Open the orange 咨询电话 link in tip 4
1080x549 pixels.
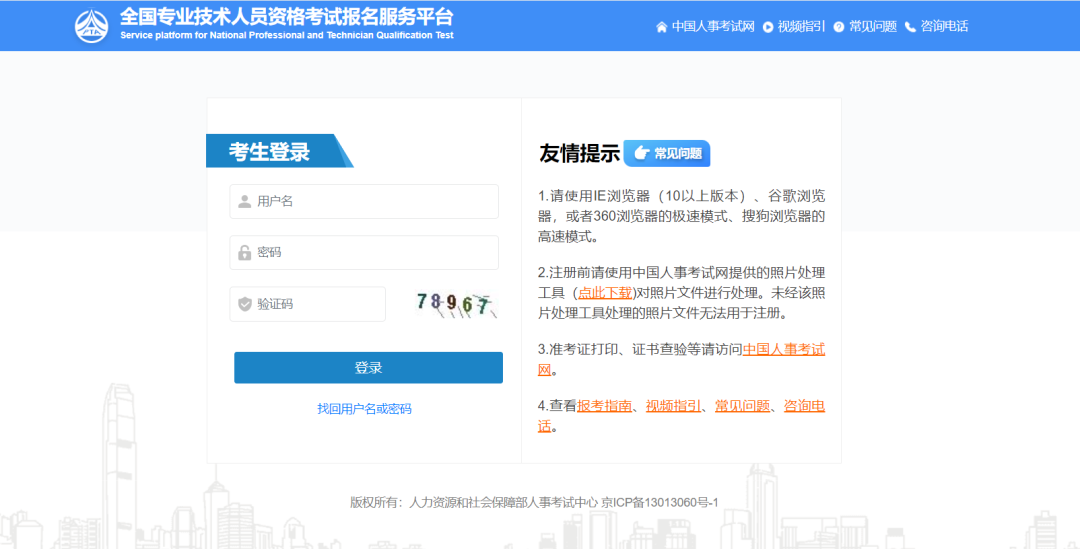click(804, 406)
